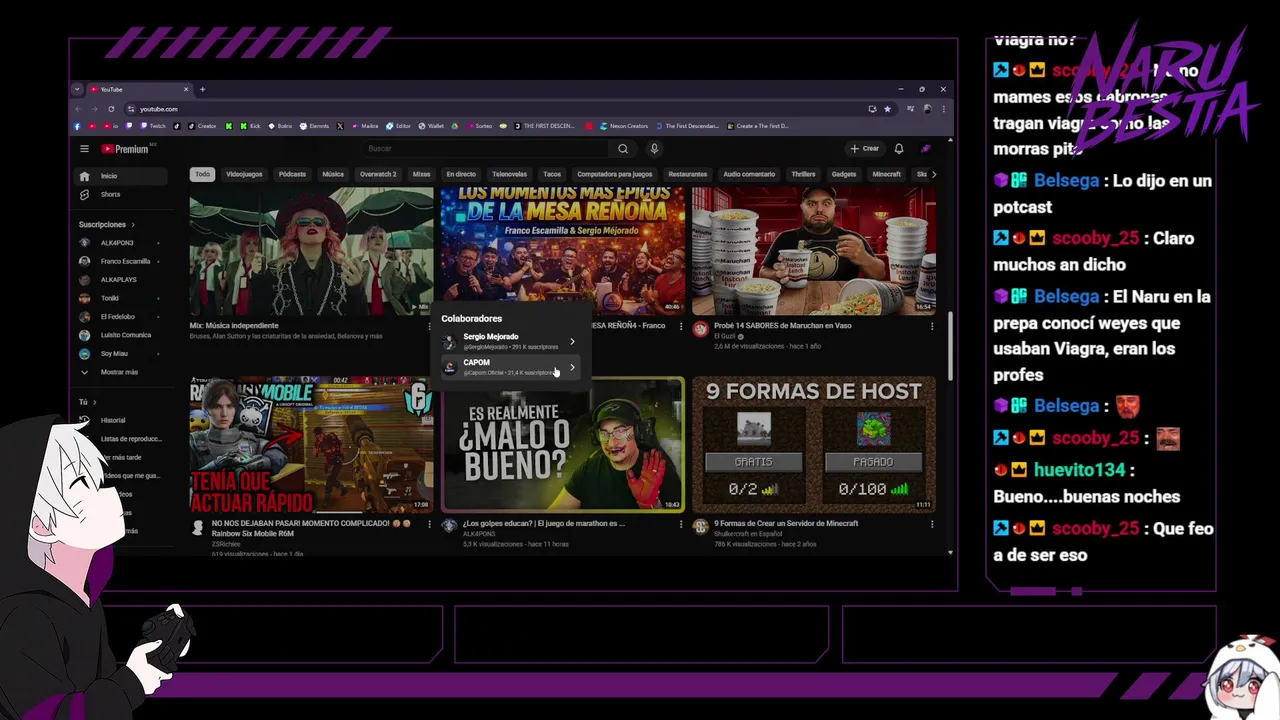Open the YouTube hamburger guide menu
Image resolution: width=1280 pixels, height=720 pixels.
click(x=84, y=149)
